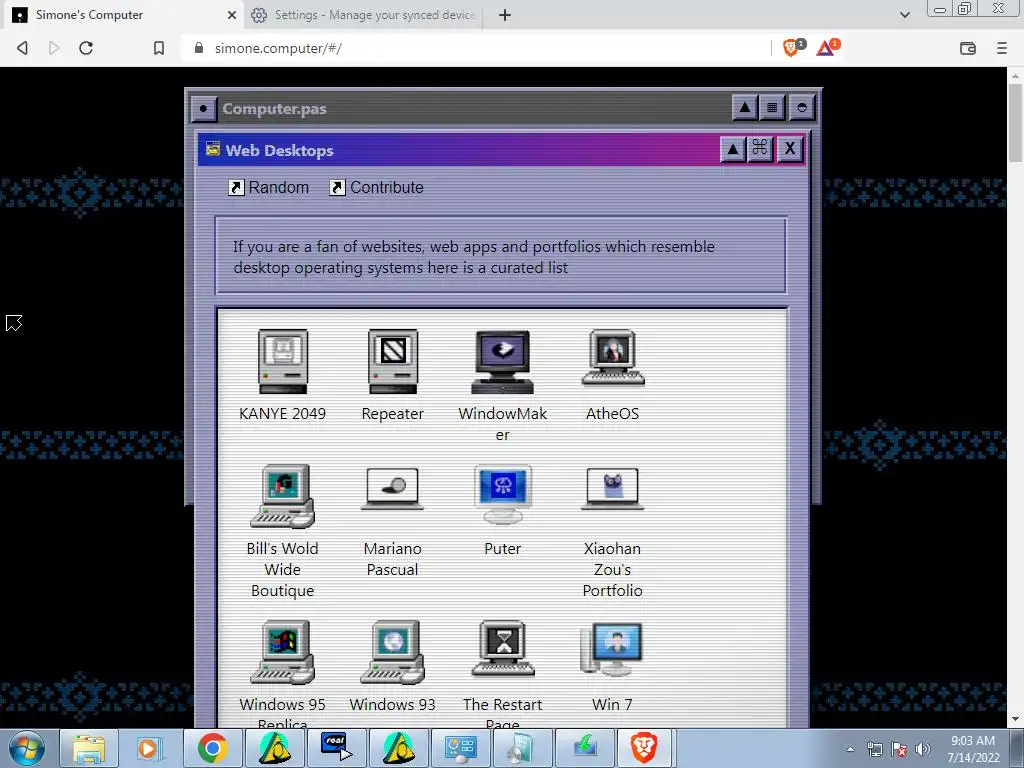The width and height of the screenshot is (1024, 768).
Task: Click the scrollbar down arrow
Action: tap(1016, 719)
